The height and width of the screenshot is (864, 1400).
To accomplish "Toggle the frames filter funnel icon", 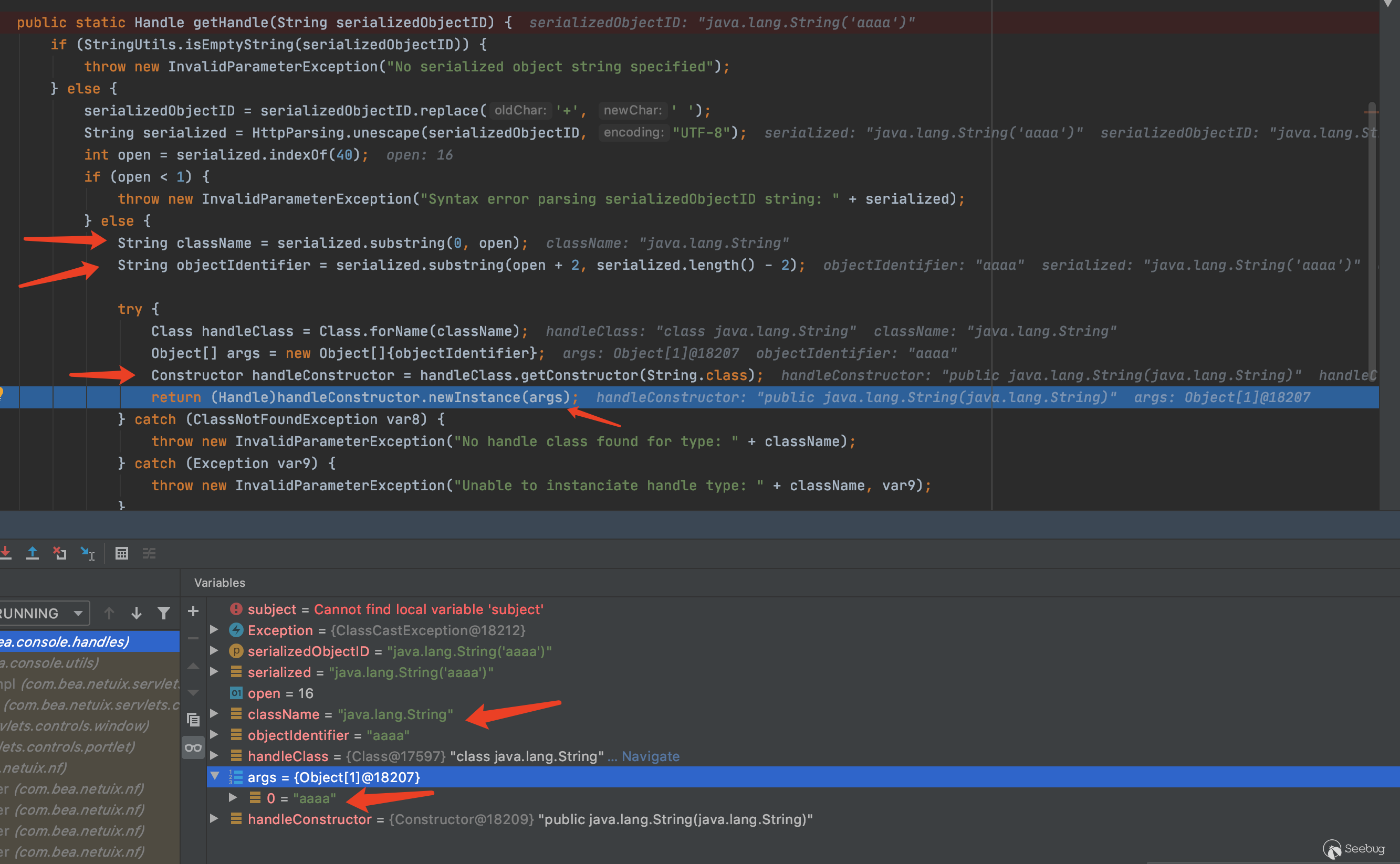I will coord(163,613).
